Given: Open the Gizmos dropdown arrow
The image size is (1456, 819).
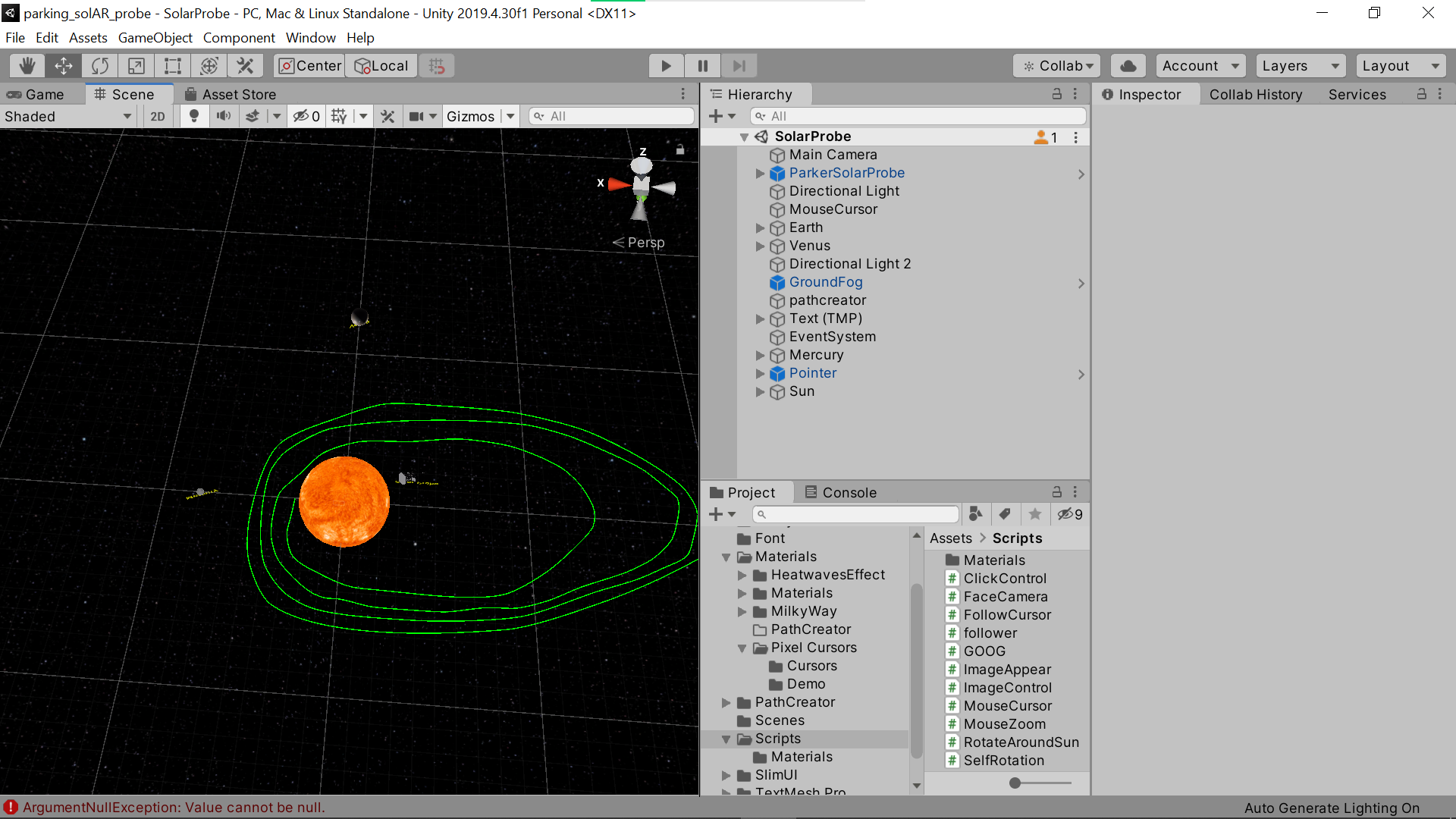Looking at the screenshot, I should (511, 116).
